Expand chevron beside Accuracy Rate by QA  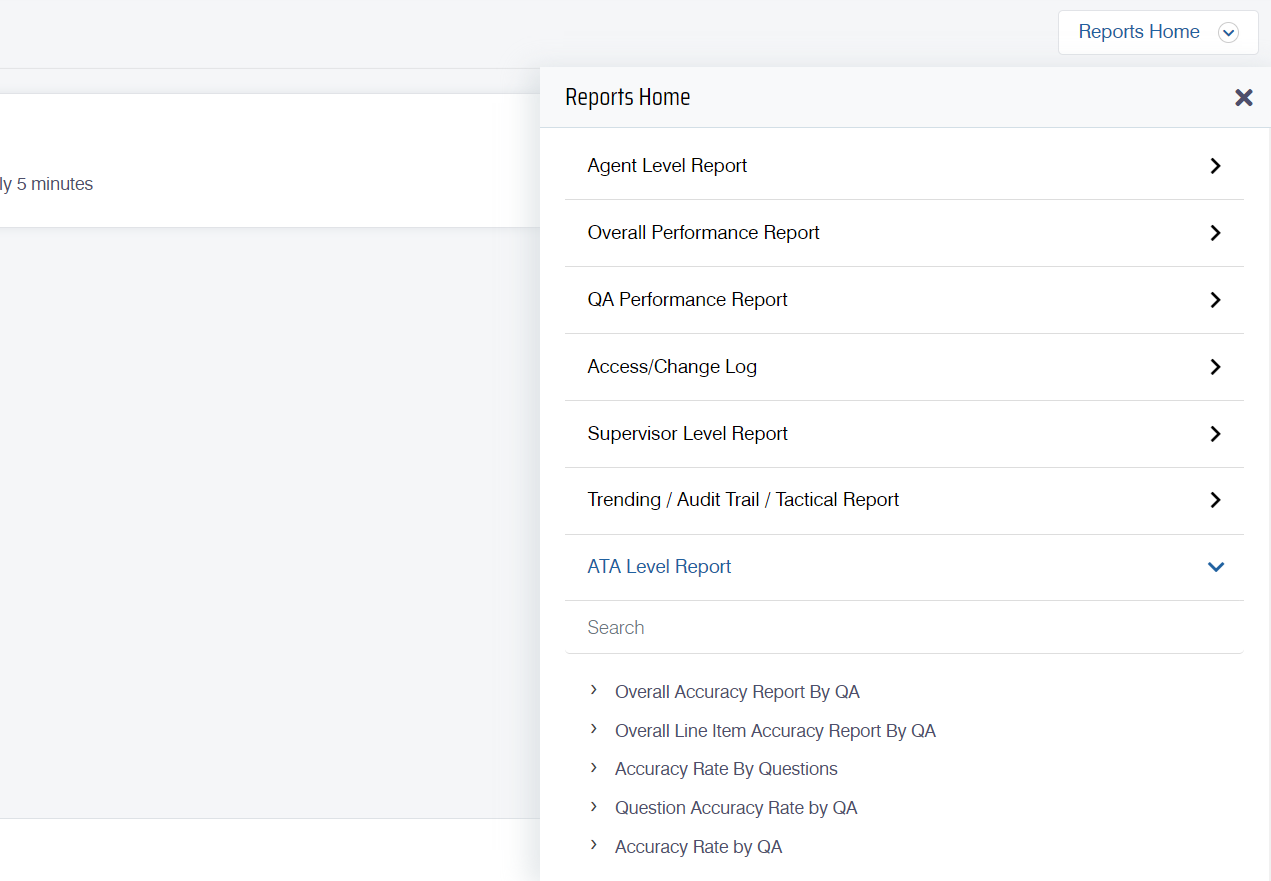pyautogui.click(x=594, y=845)
